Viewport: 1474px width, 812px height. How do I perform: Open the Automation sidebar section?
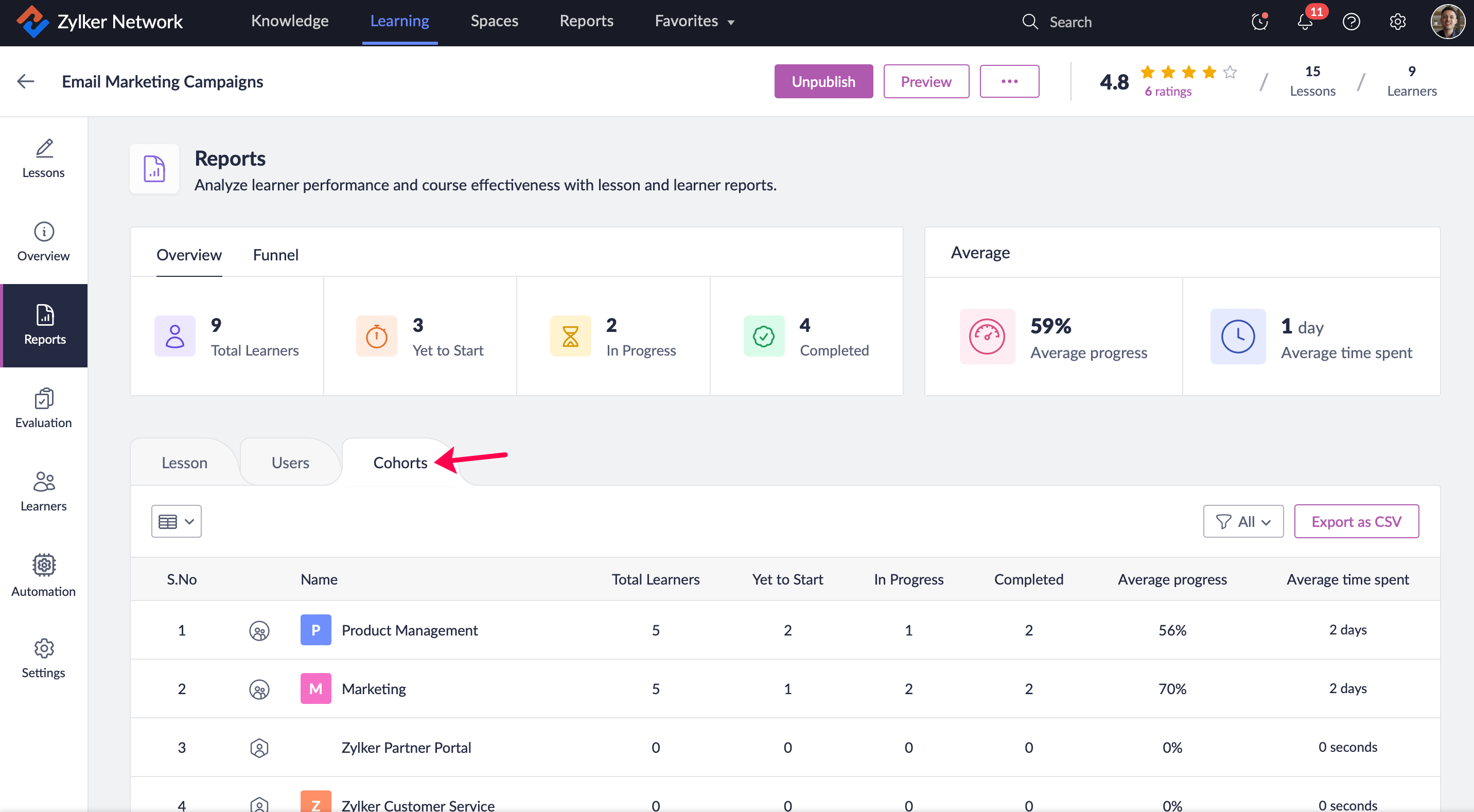(x=43, y=575)
